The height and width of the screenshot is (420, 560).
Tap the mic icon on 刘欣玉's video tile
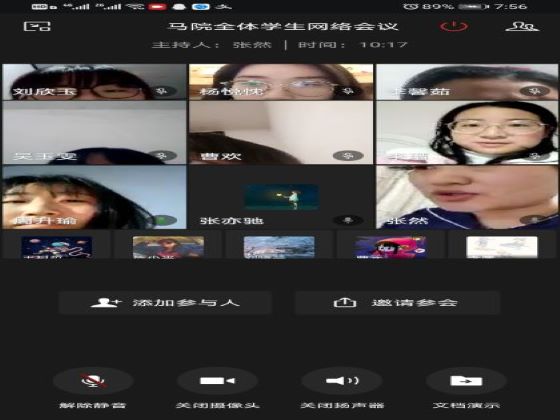[x=162, y=91]
